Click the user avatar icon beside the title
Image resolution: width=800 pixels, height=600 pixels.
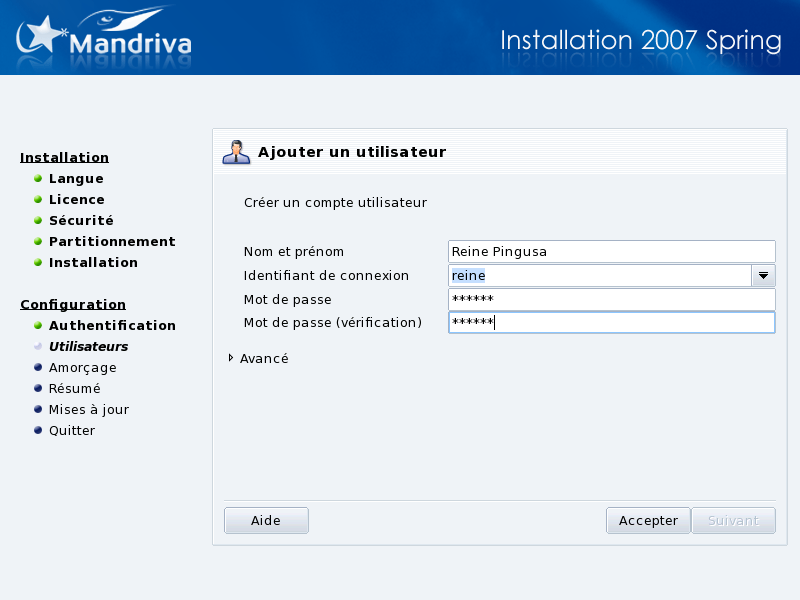236,152
